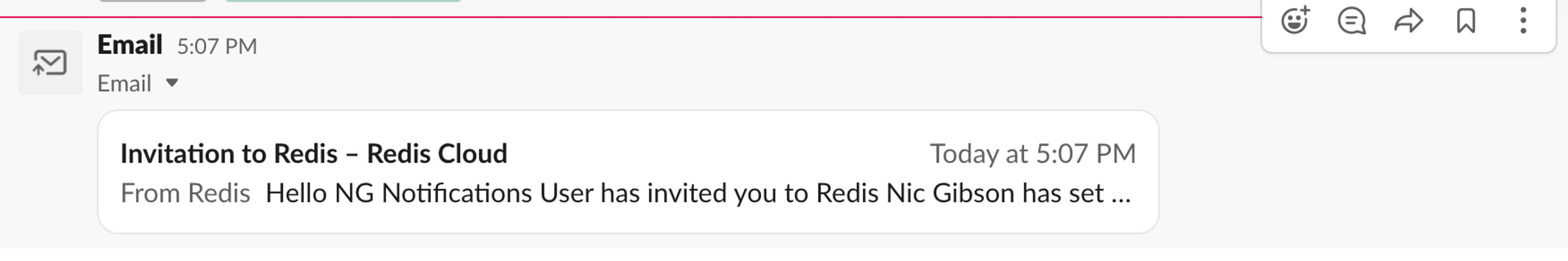The width and height of the screenshot is (1568, 261).
Task: Click the Email app envelope avatar
Action: (50, 63)
